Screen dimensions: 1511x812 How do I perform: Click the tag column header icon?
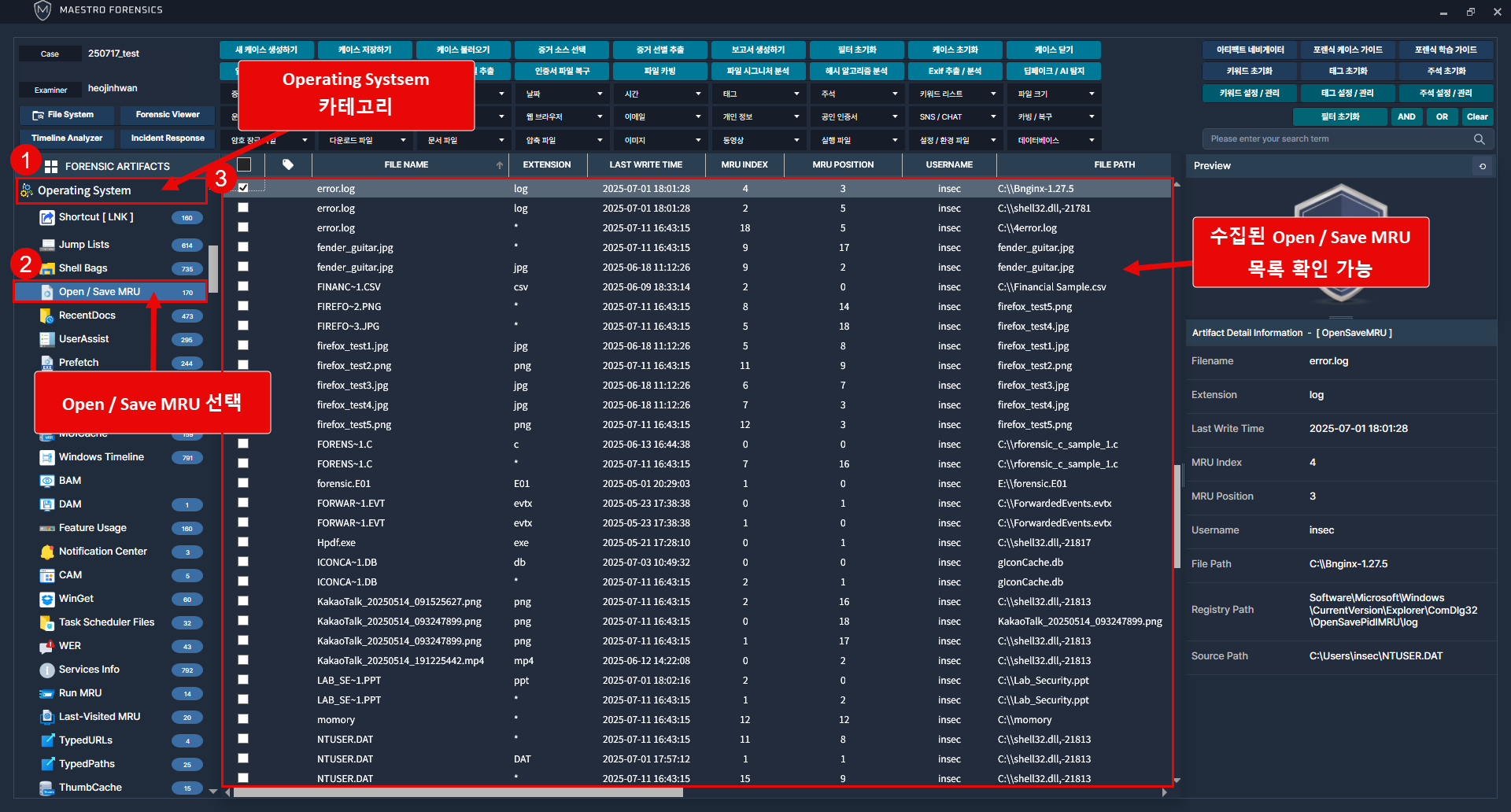pos(288,164)
